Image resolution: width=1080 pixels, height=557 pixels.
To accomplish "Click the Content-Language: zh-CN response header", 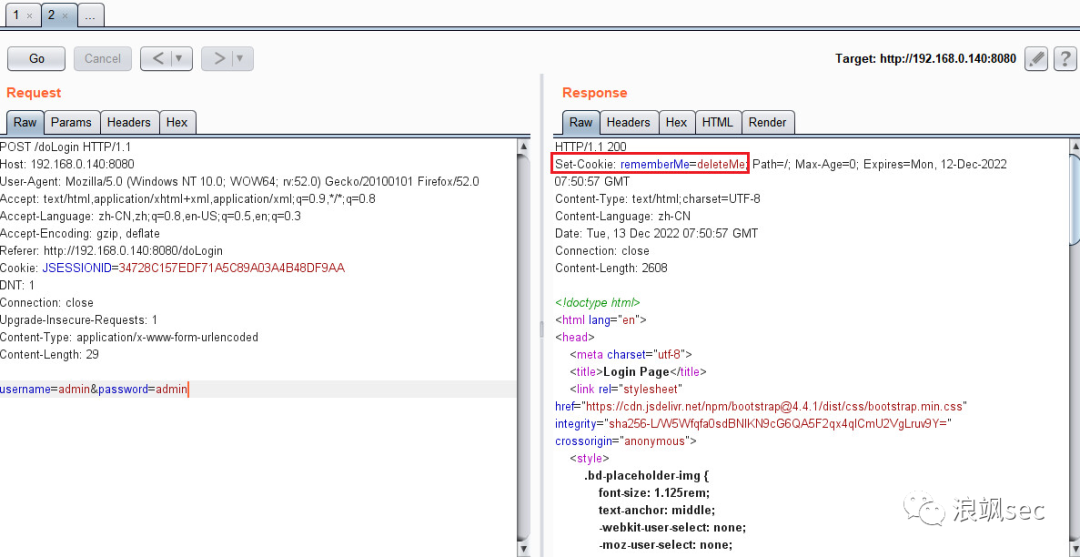I will [x=625, y=216].
